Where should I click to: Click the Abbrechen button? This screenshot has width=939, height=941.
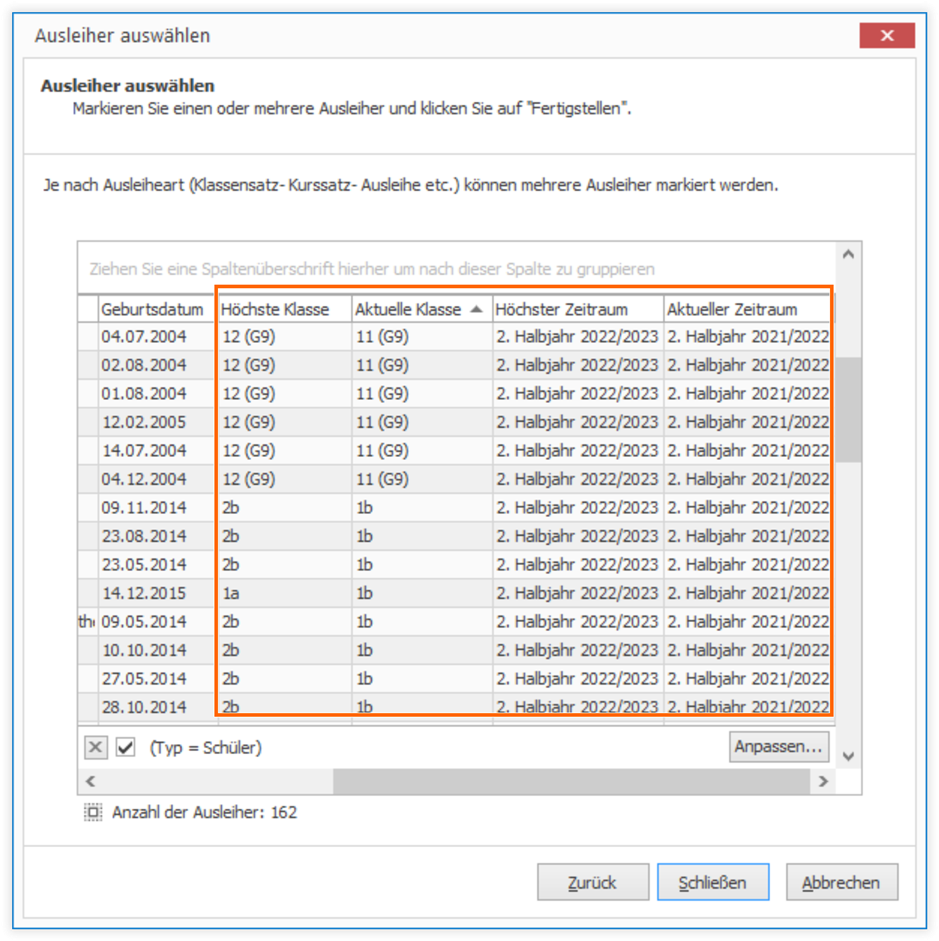tap(841, 882)
